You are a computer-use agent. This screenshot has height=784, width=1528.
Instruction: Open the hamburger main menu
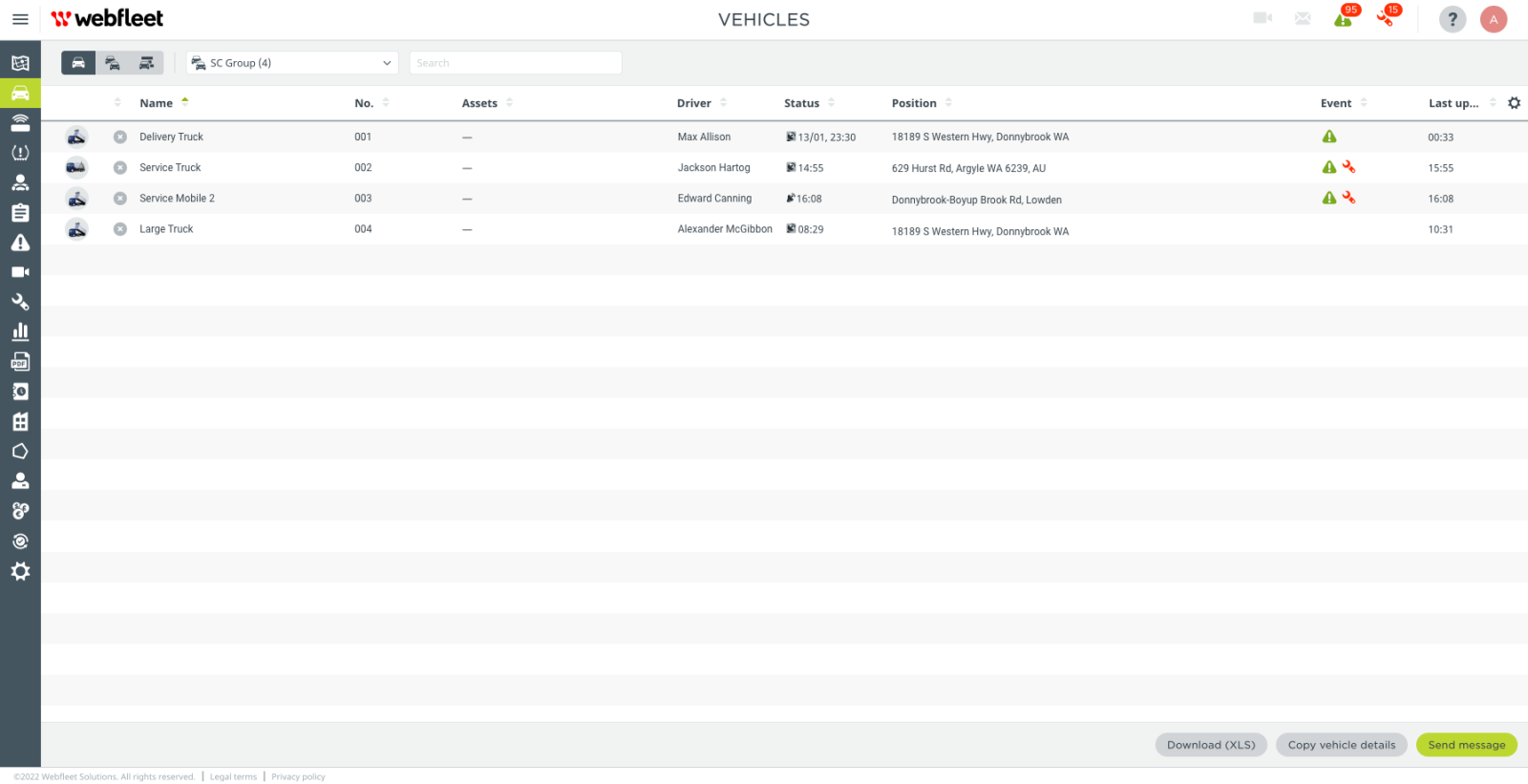click(x=20, y=19)
